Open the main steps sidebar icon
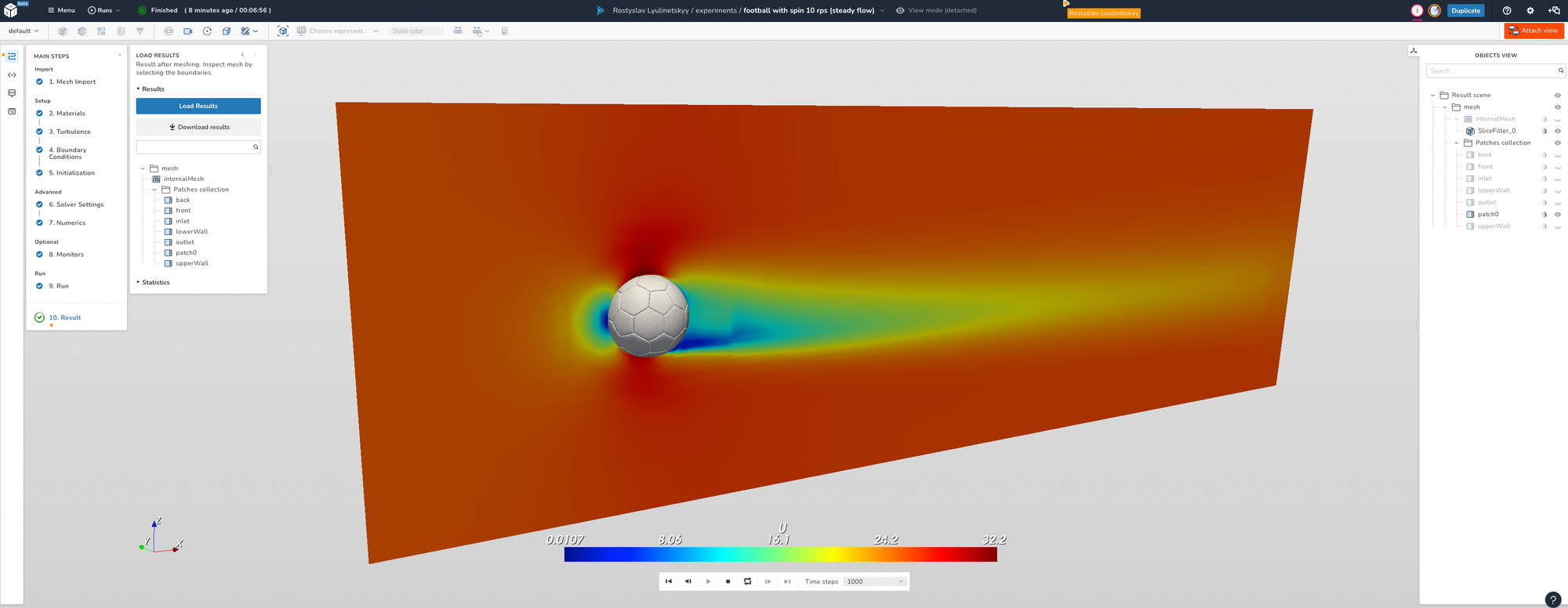 click(12, 56)
